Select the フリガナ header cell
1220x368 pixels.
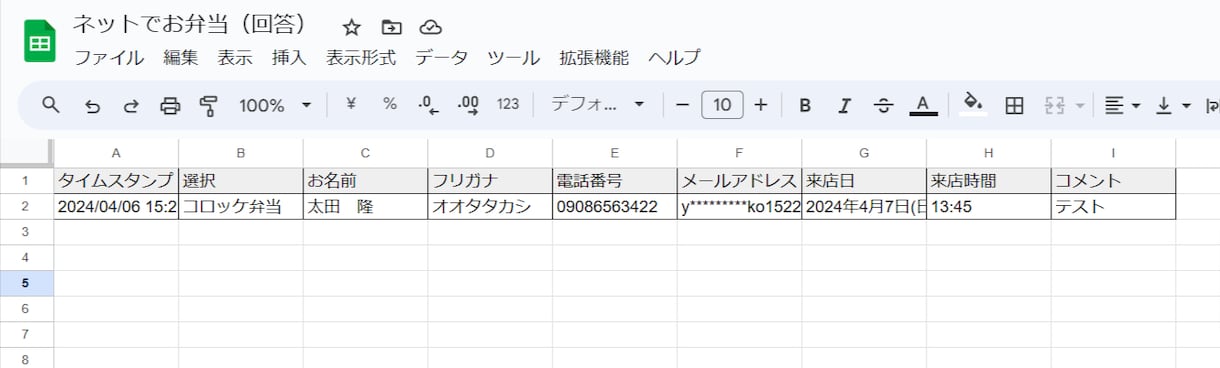coord(490,181)
